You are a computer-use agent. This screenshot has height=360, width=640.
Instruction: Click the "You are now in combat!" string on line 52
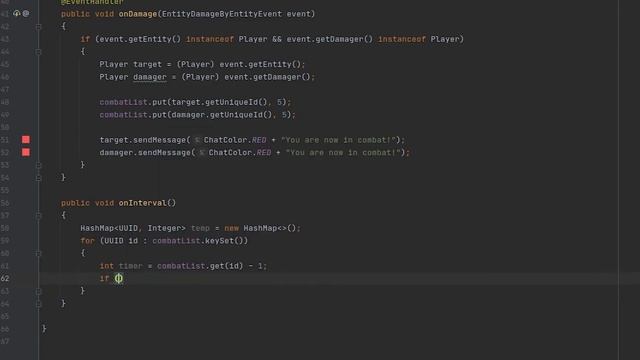[x=343, y=153]
